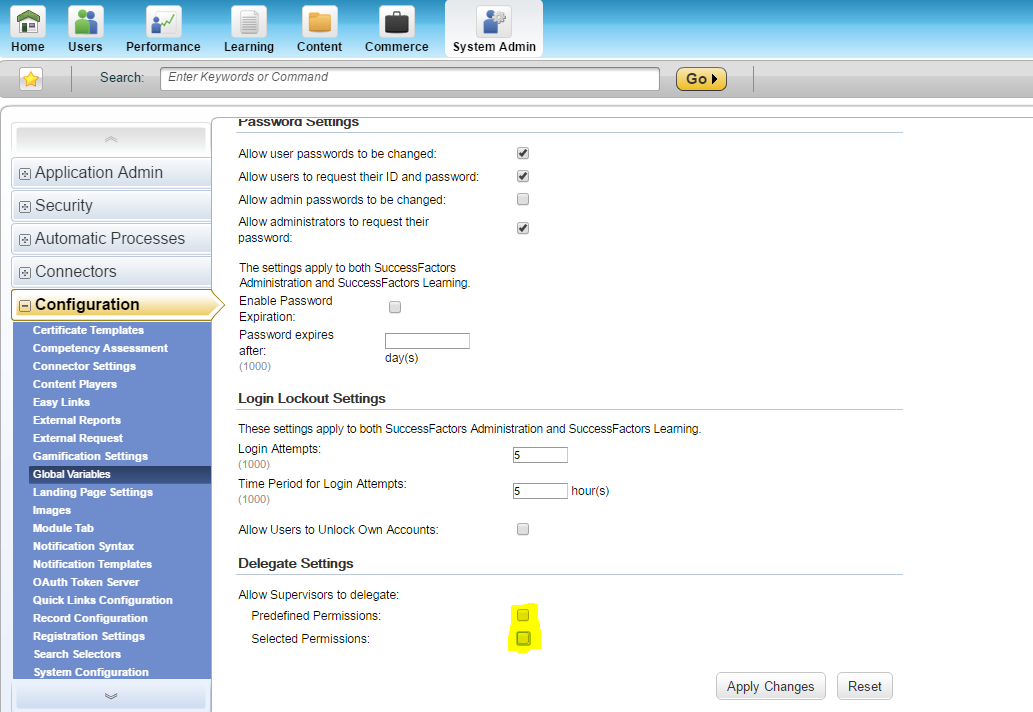1033x712 pixels.
Task: Check the Predefined Permissions checkbox
Action: 523,615
